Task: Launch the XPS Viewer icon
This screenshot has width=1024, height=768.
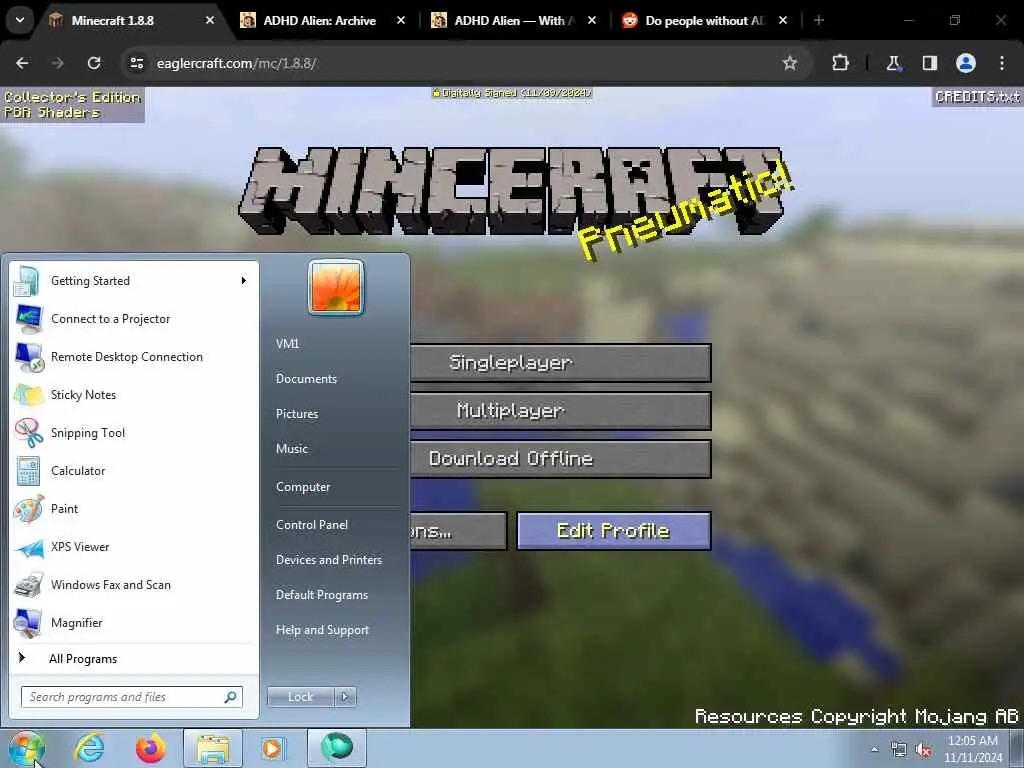Action: coord(27,547)
